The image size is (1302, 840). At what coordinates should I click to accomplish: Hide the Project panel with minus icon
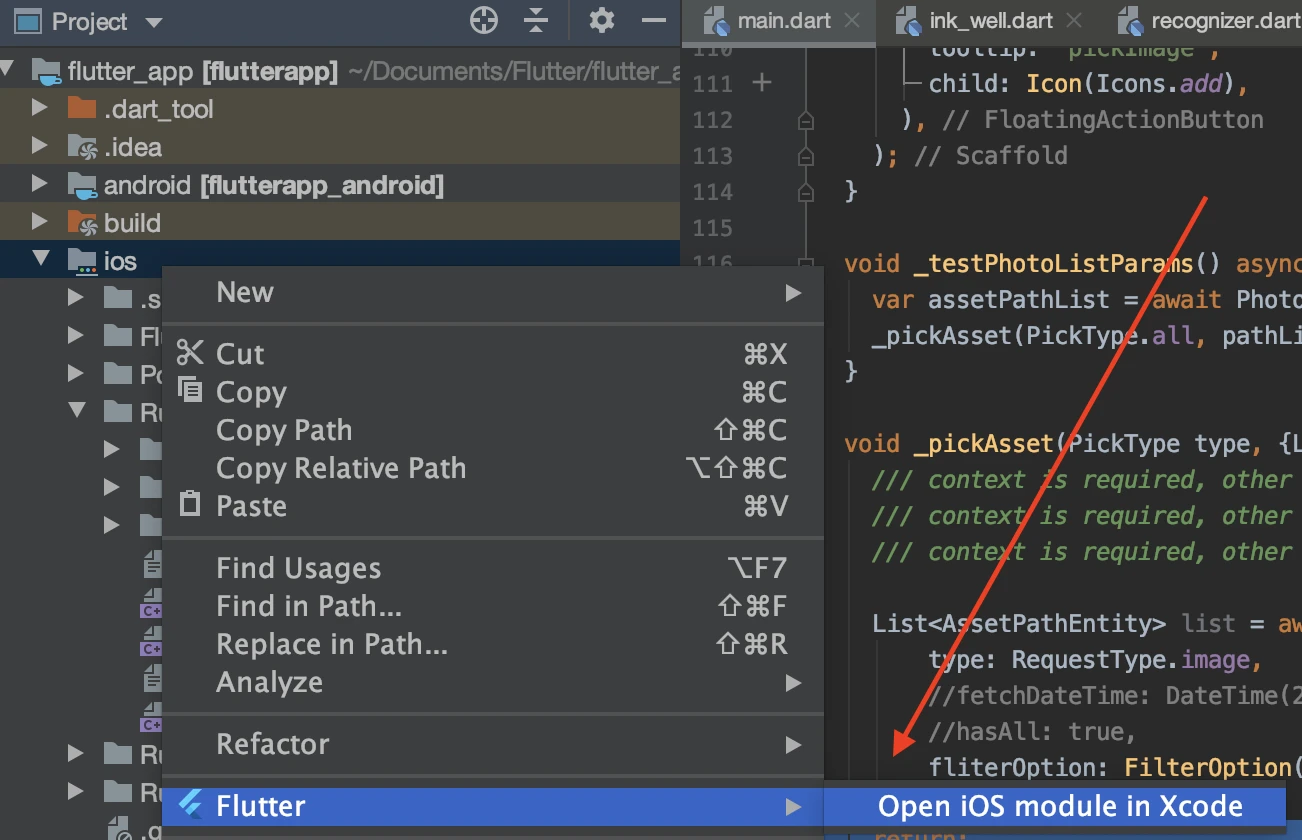coord(653,20)
